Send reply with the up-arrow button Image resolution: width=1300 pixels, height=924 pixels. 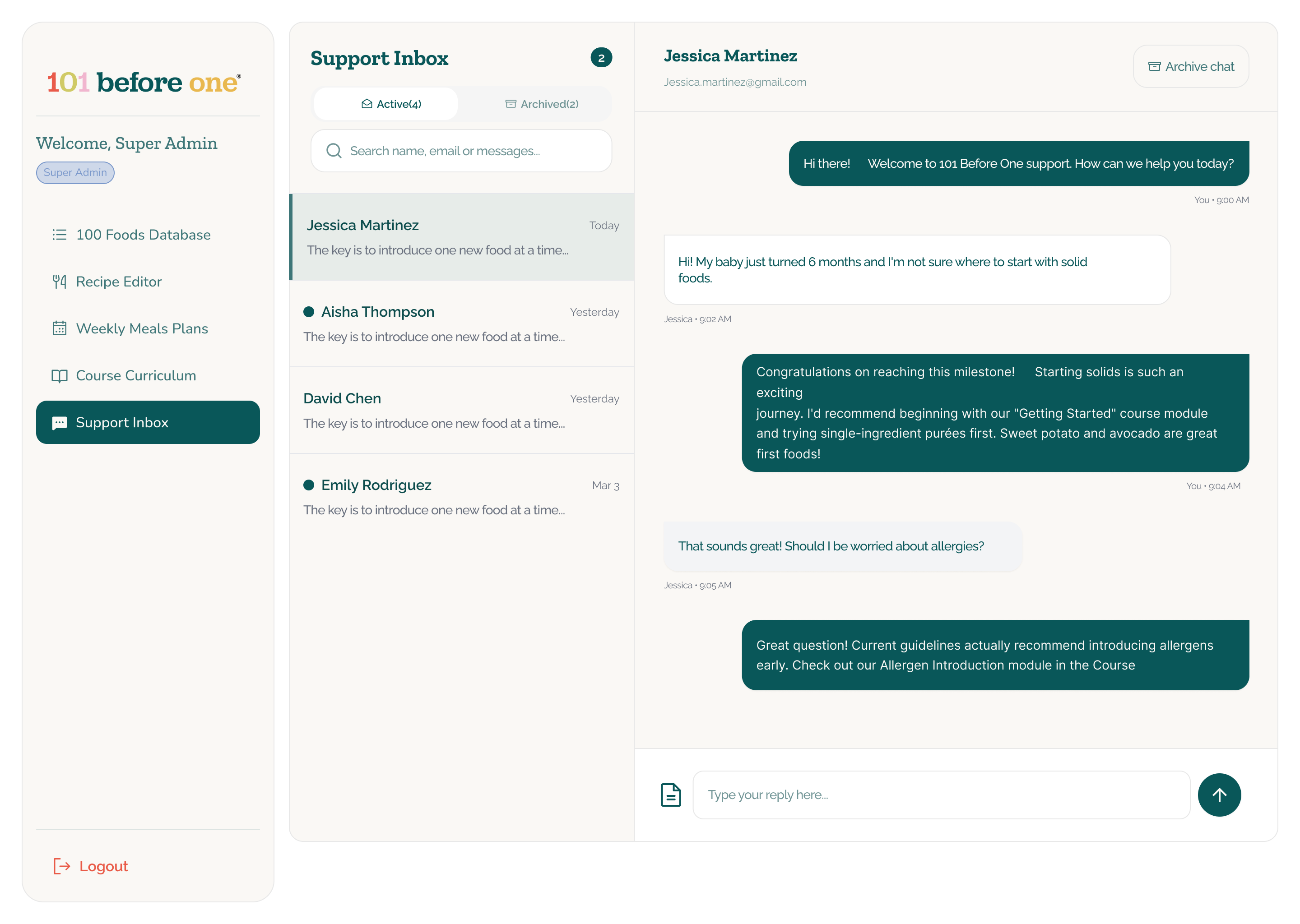pos(1219,795)
